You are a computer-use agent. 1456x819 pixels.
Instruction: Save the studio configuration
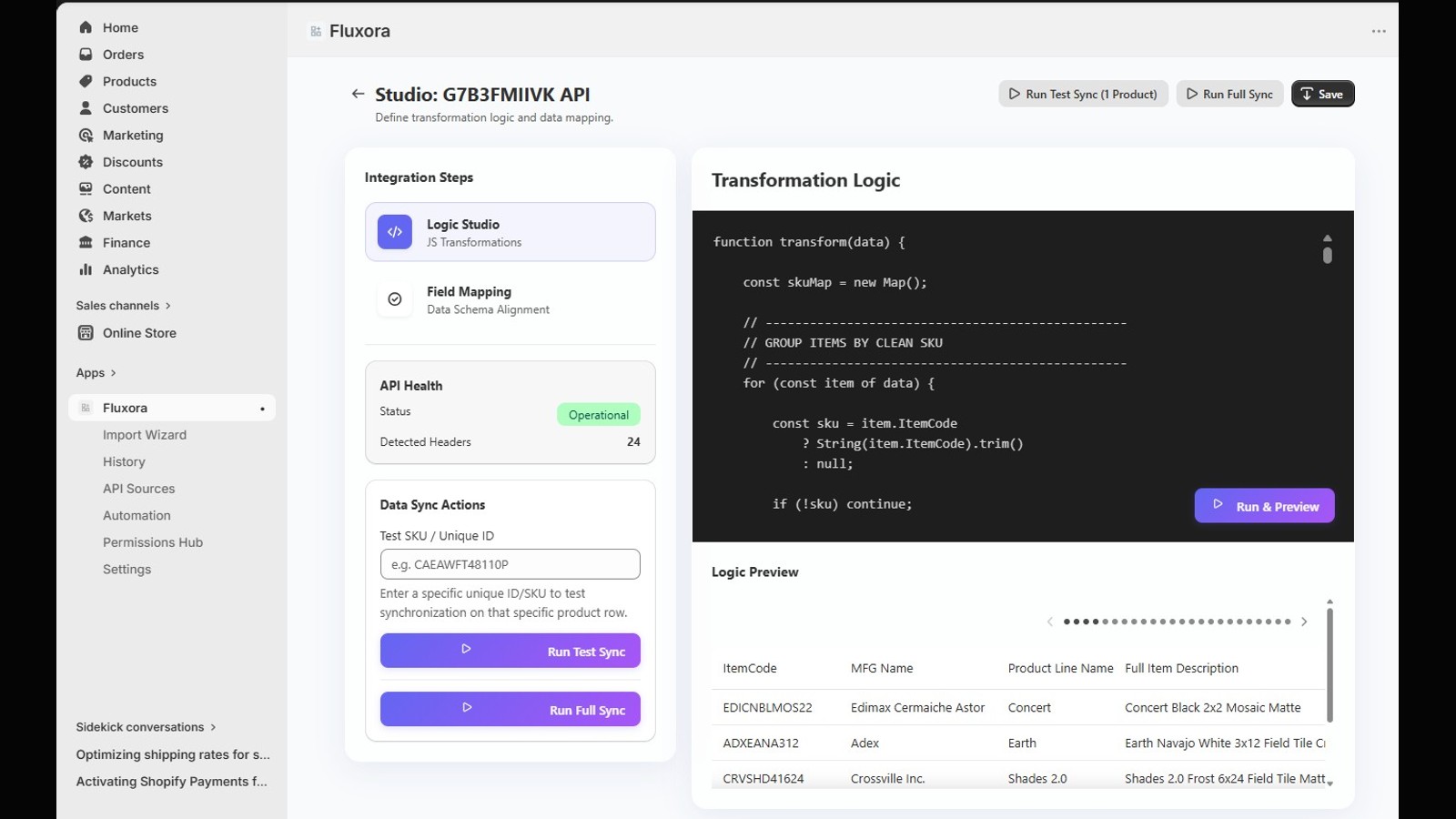point(1322,94)
